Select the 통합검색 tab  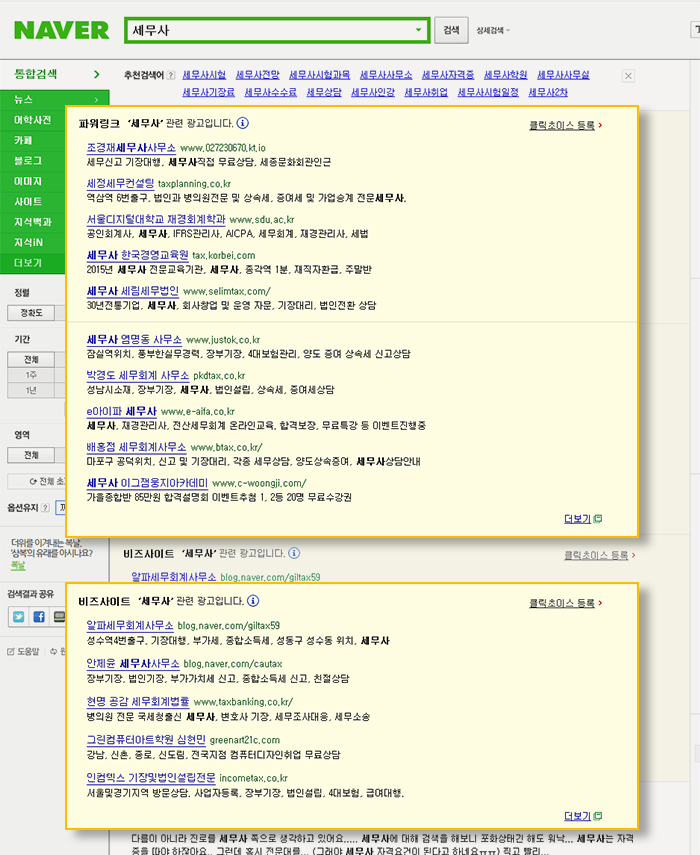tap(36, 74)
